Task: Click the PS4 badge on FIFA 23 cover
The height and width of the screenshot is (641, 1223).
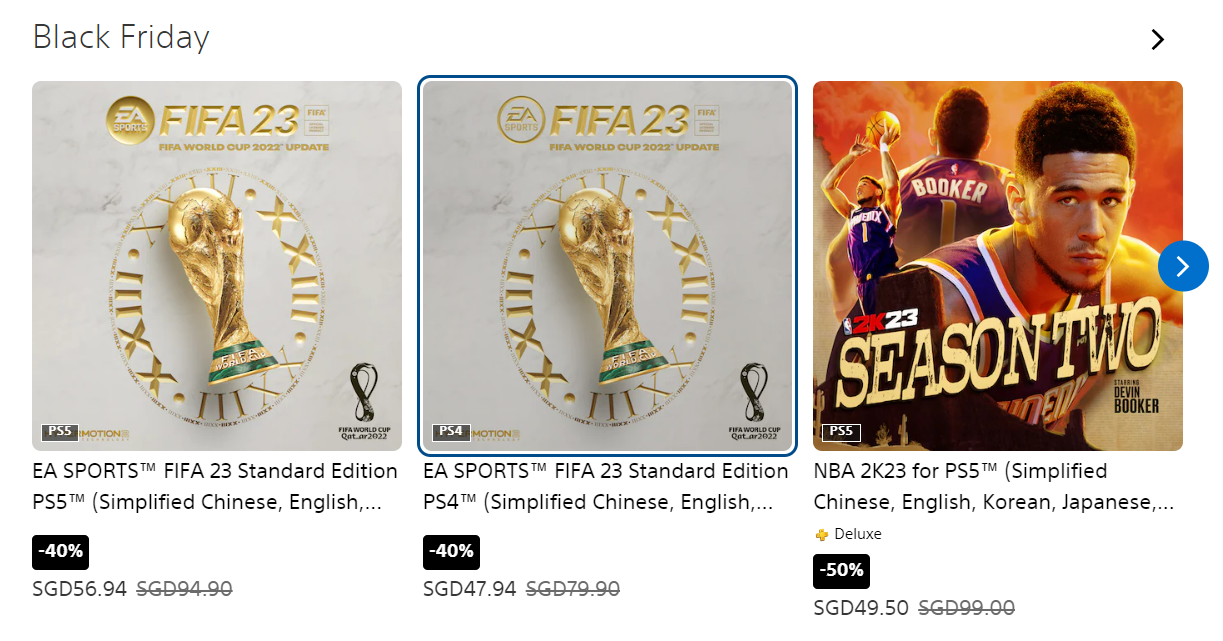Action: [x=451, y=432]
